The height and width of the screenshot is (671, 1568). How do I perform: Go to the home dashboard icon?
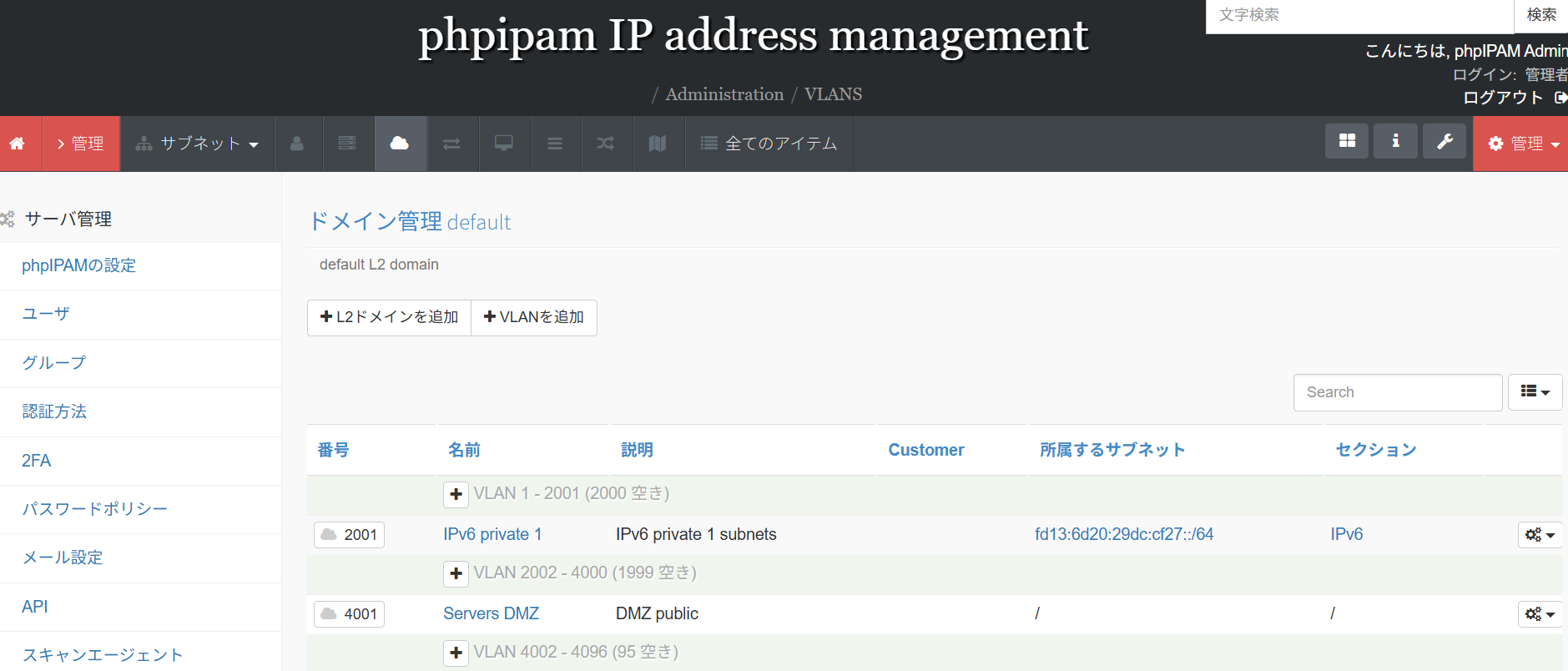[17, 144]
